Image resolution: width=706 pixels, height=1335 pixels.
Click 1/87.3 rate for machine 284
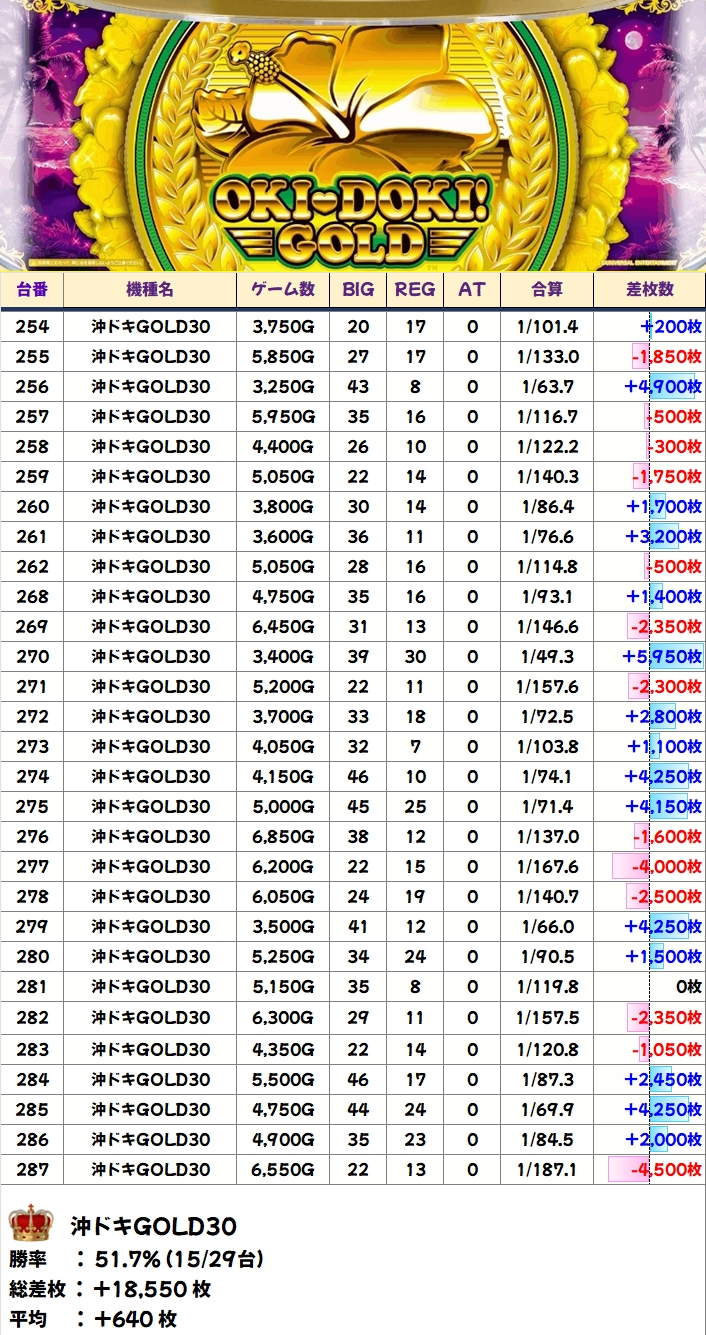[547, 1079]
